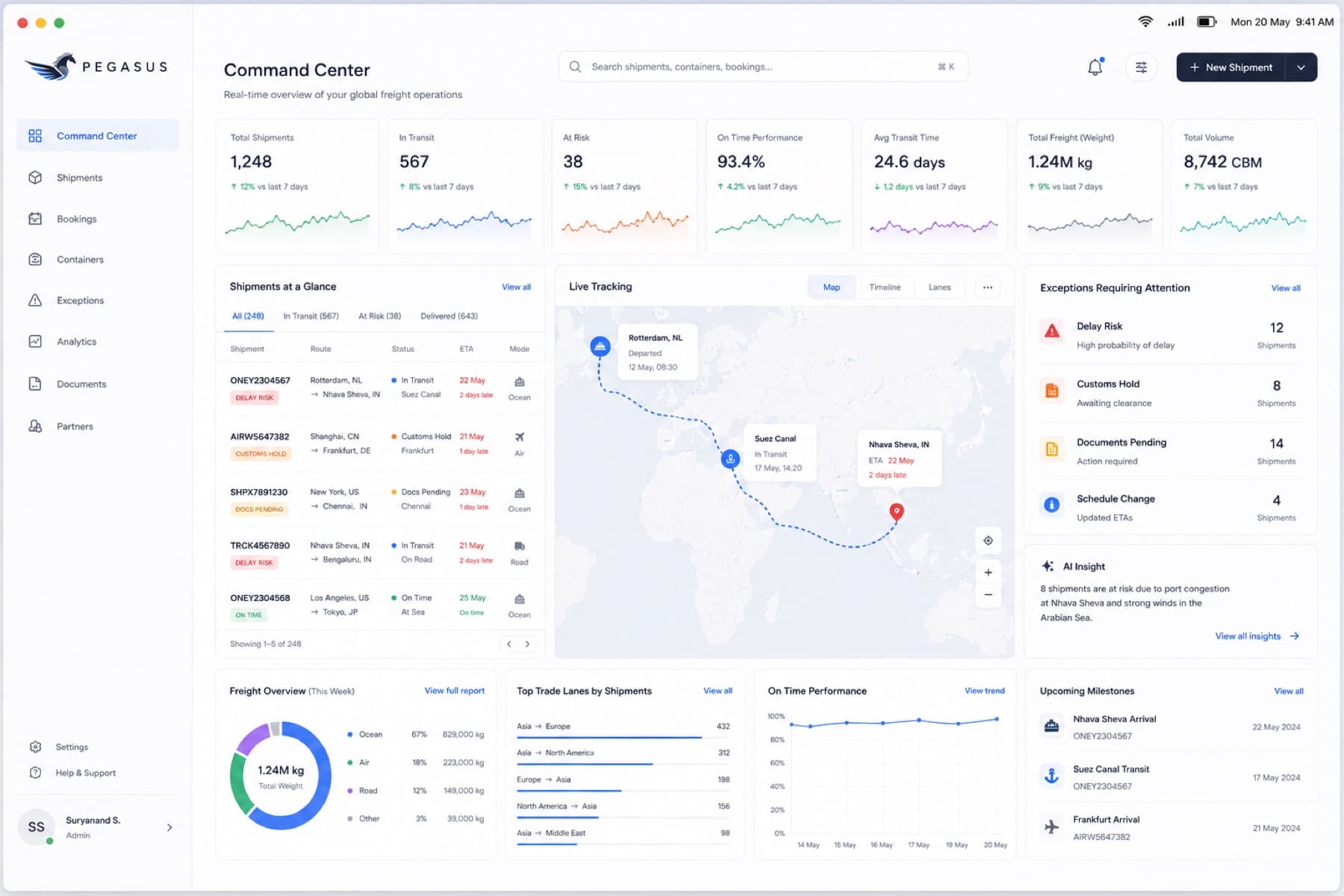Open Live Tracking more options menu

pos(987,287)
